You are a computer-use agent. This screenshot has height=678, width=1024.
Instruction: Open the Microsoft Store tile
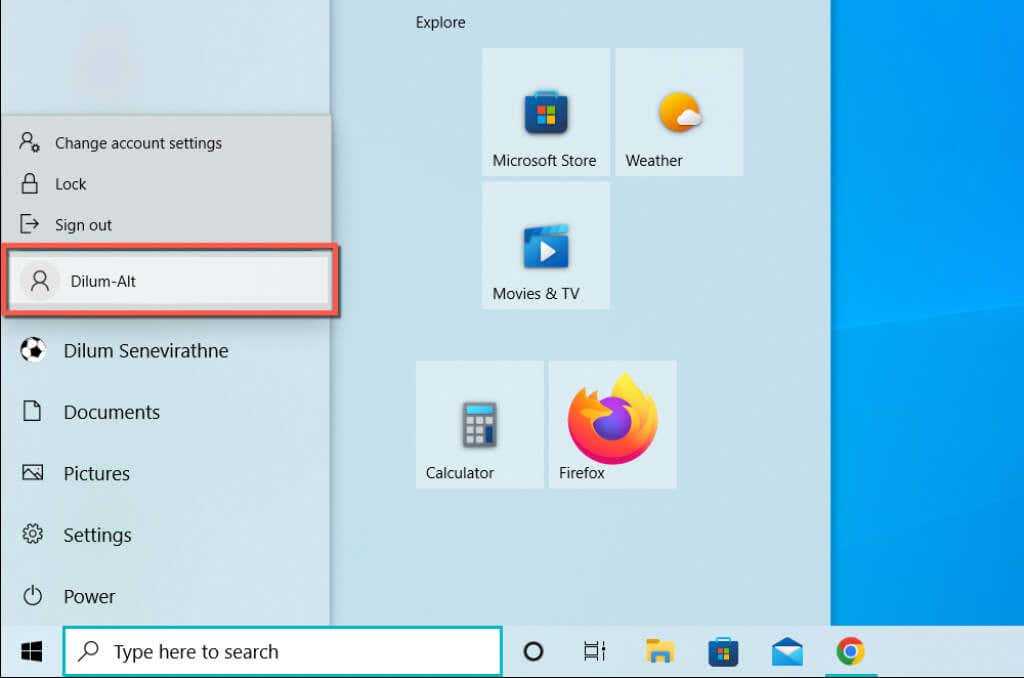click(x=545, y=112)
